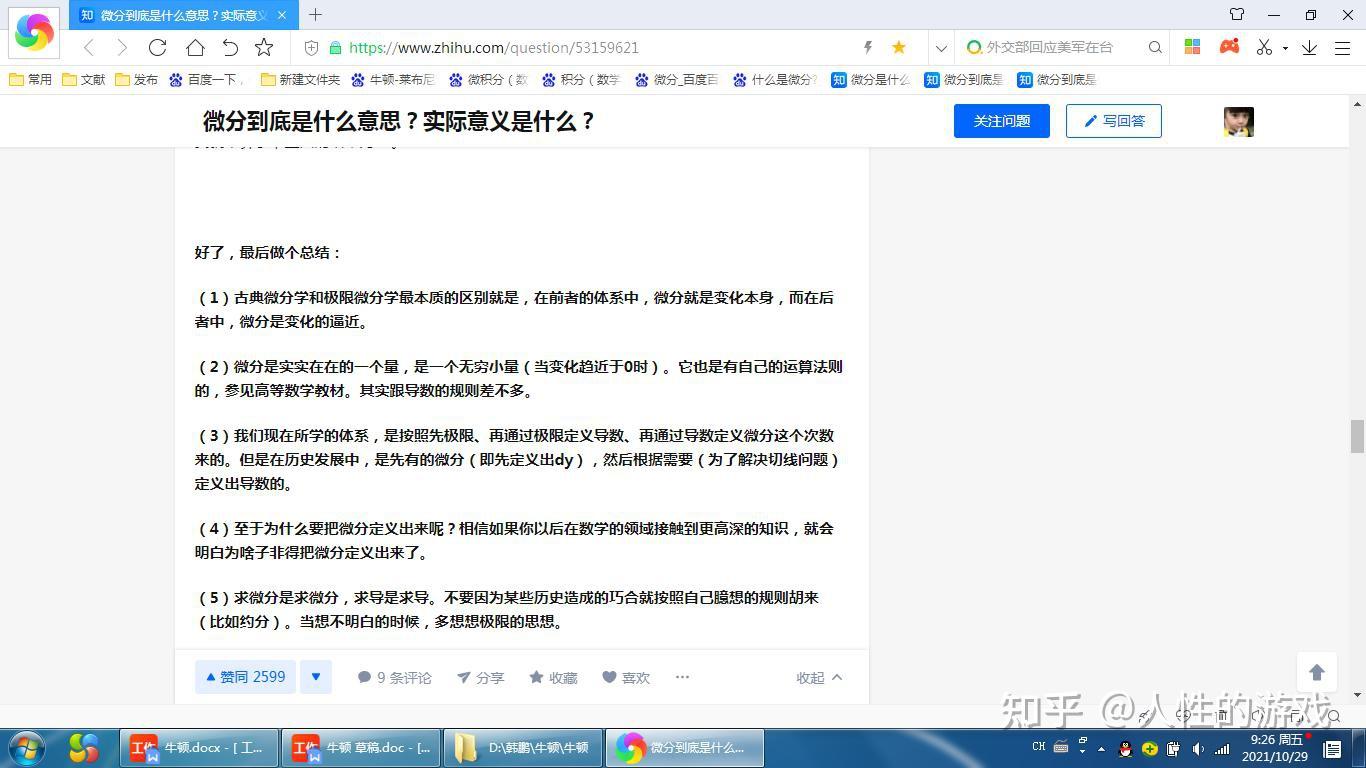1366x768 pixels.
Task: Refresh the current webpage
Action: (x=157, y=47)
